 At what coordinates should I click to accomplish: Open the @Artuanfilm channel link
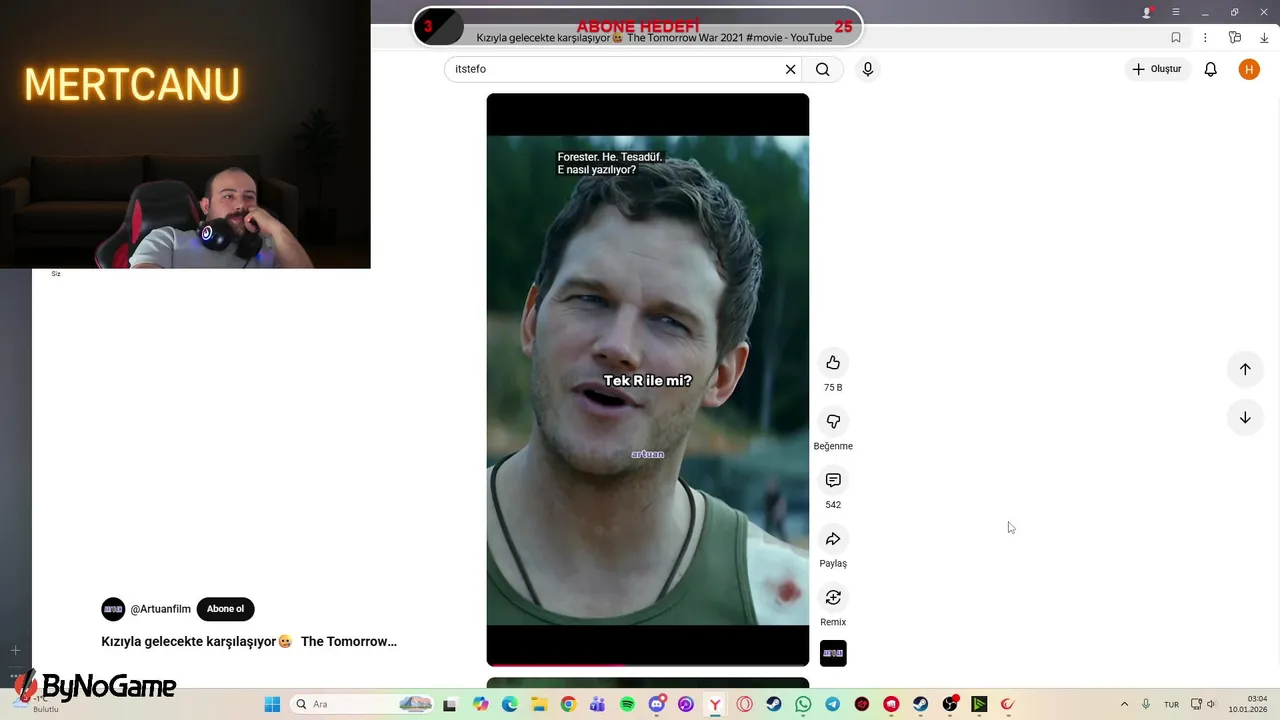(x=160, y=609)
